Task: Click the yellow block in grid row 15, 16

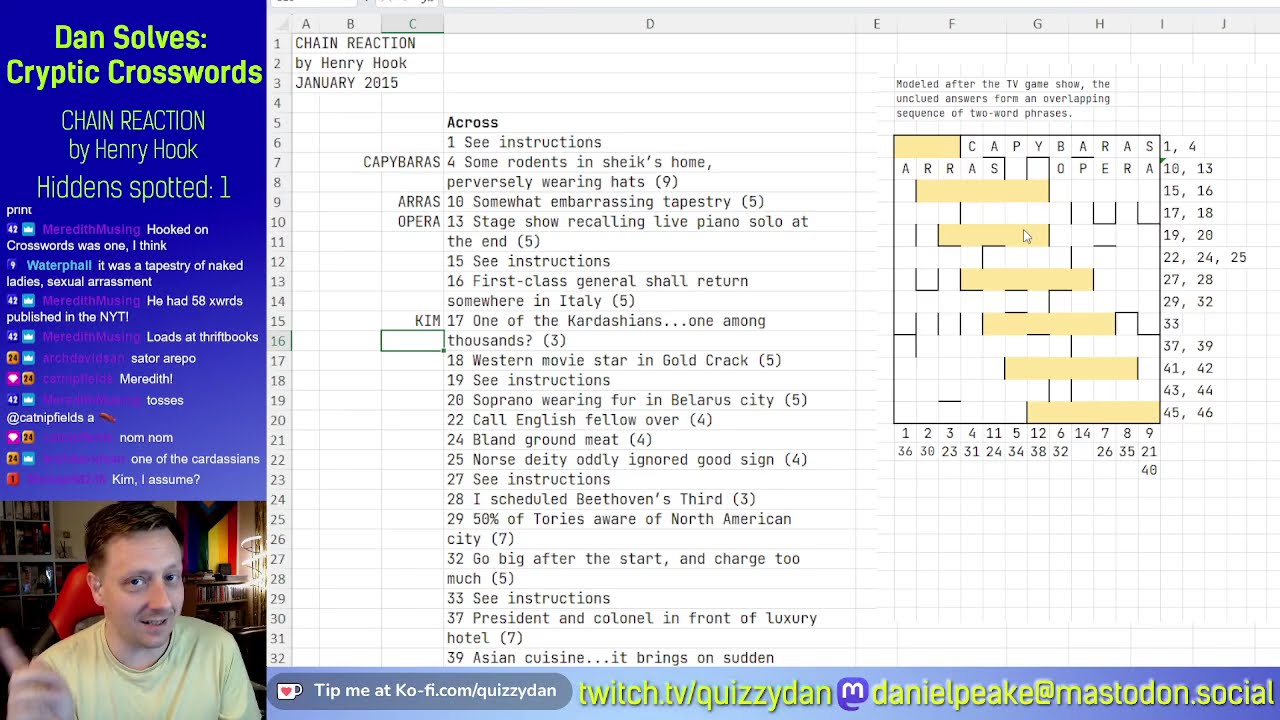Action: point(982,191)
